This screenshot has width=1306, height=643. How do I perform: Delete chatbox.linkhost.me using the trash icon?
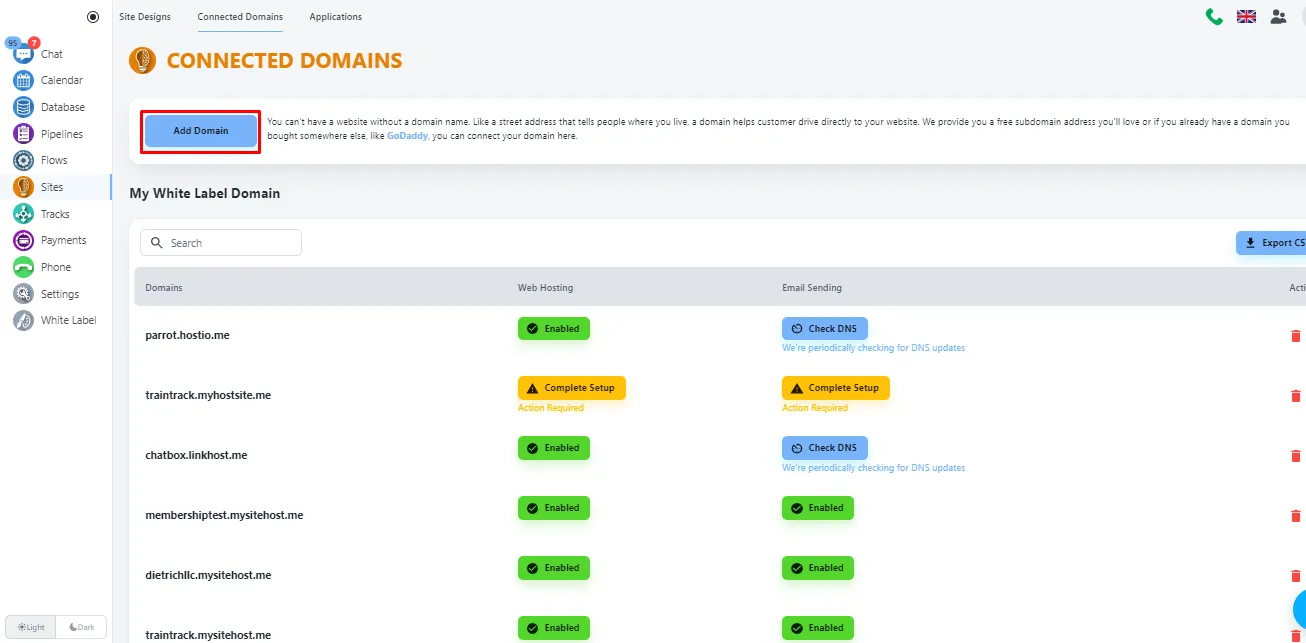point(1296,456)
